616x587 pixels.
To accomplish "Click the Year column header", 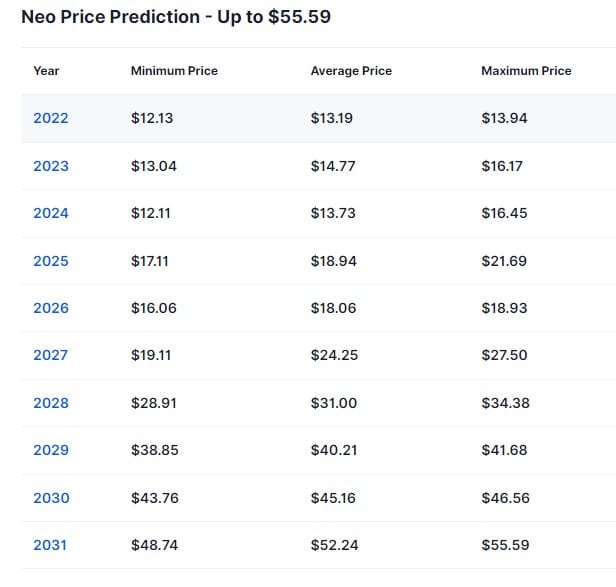I will pos(46,71).
